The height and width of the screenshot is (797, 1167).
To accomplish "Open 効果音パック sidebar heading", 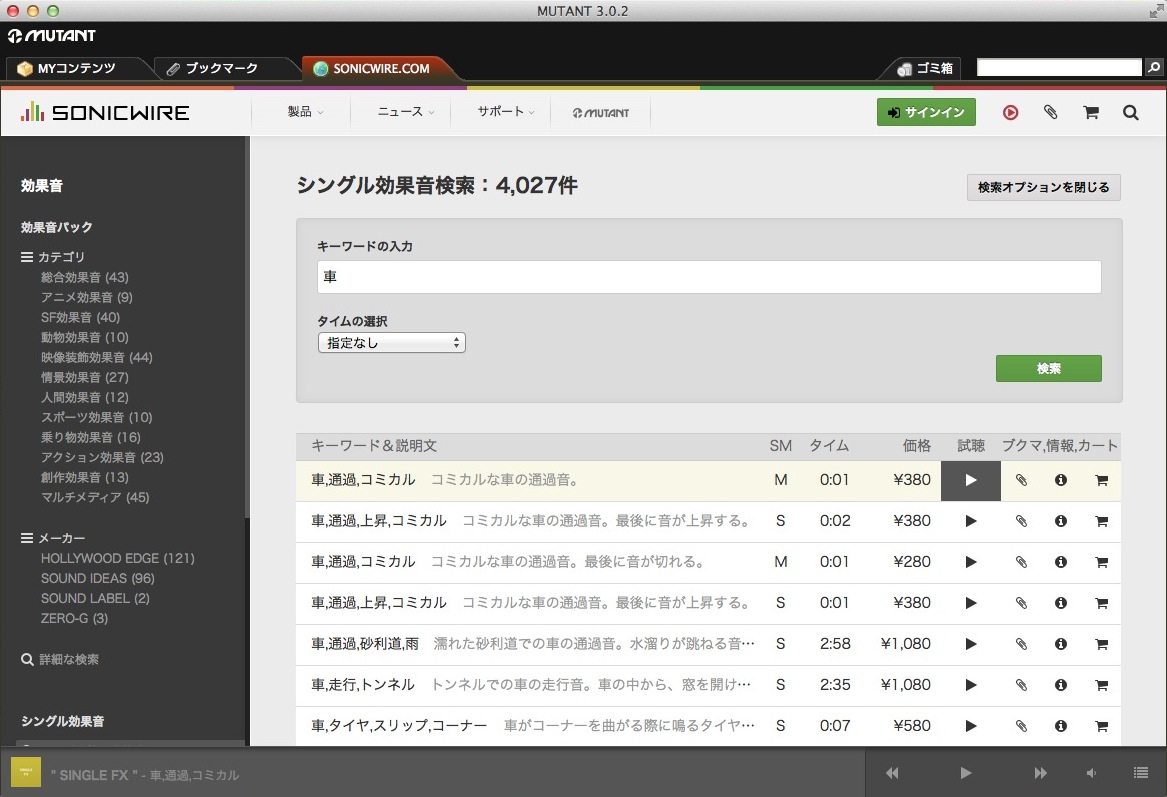I will [57, 227].
